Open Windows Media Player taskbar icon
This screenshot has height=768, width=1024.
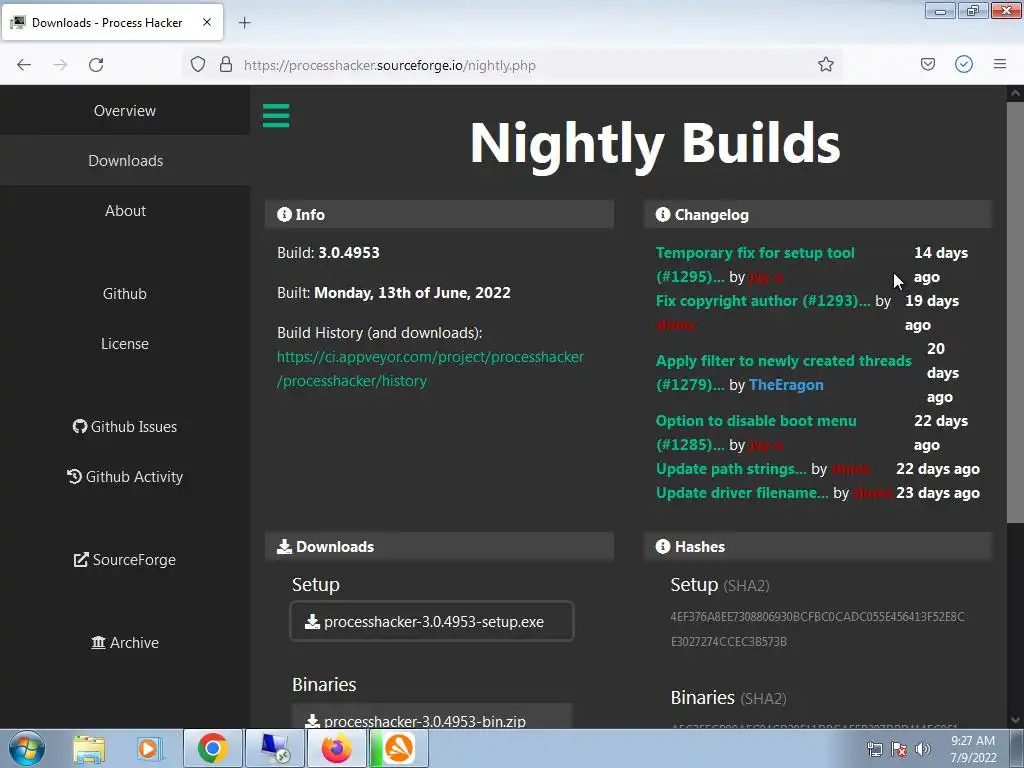coord(150,748)
